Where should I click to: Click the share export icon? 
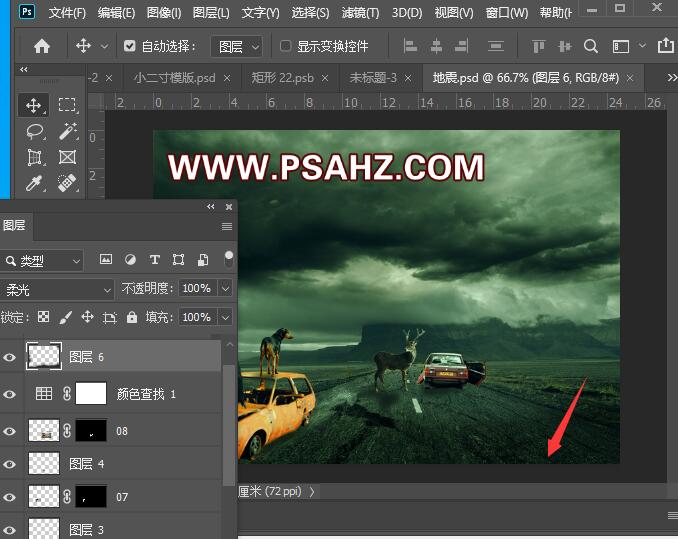tap(665, 45)
